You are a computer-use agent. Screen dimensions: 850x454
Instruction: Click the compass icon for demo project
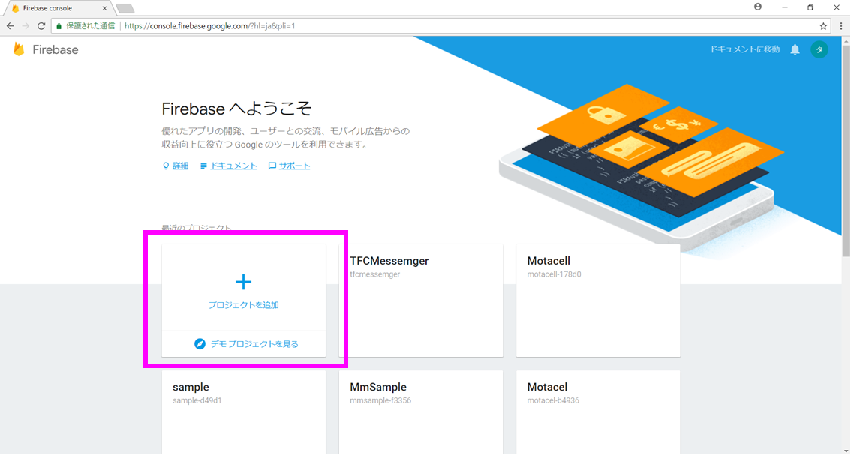click(199, 344)
